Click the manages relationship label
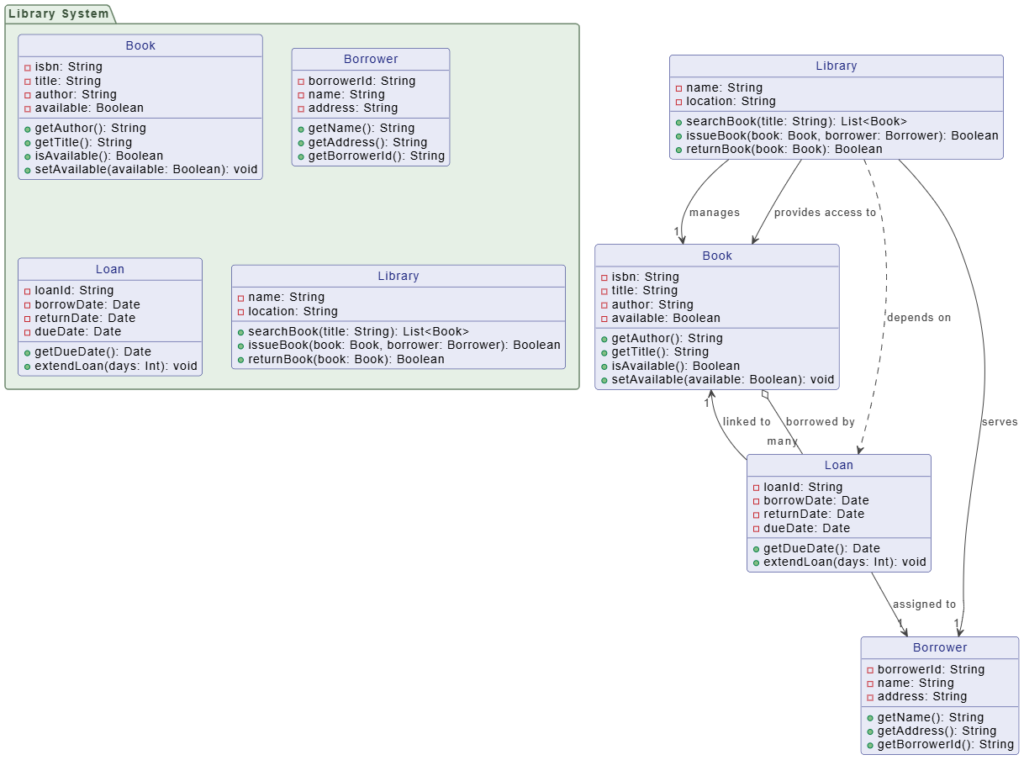Image resolution: width=1024 pixels, height=760 pixels. click(x=714, y=212)
